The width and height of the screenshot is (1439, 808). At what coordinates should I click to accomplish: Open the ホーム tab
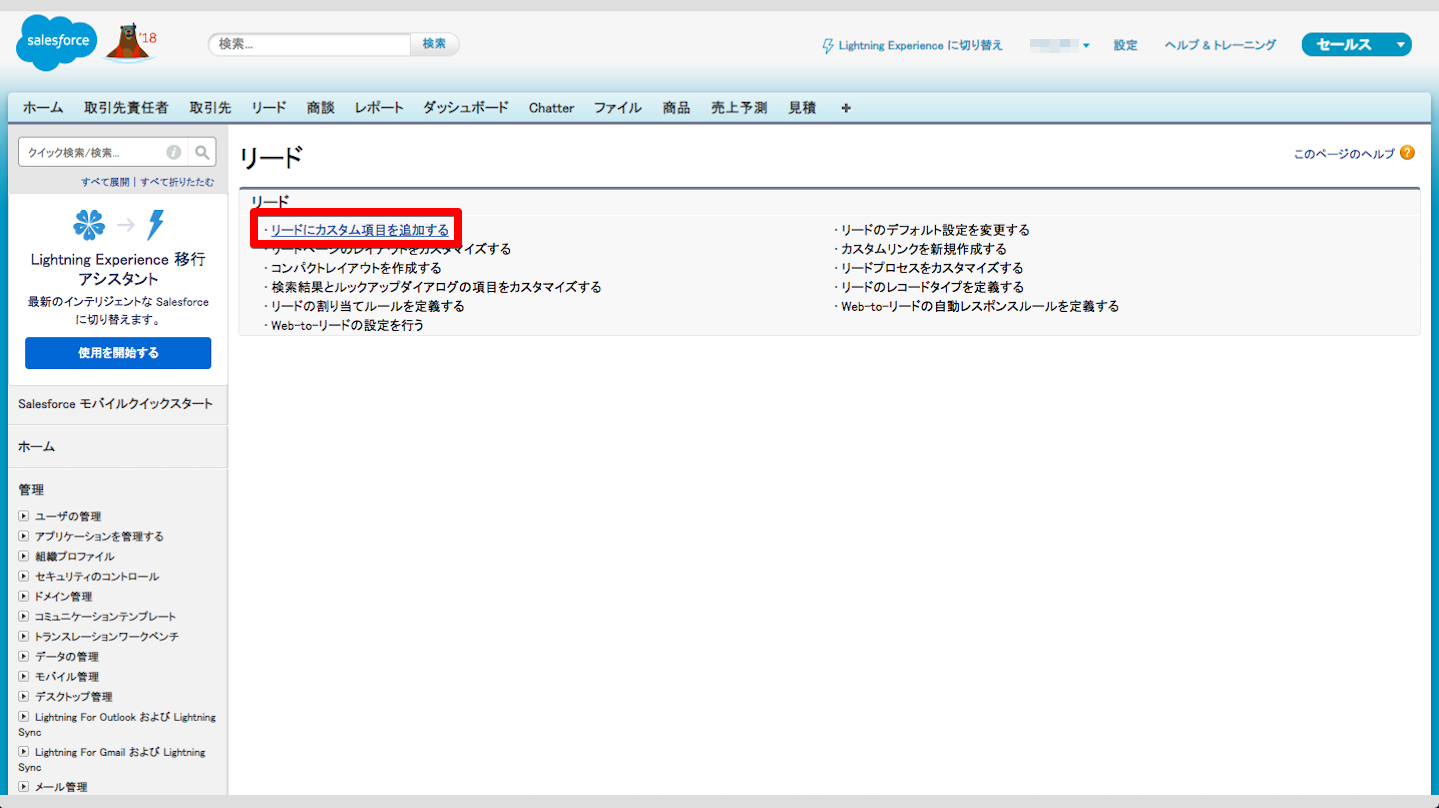(x=43, y=108)
